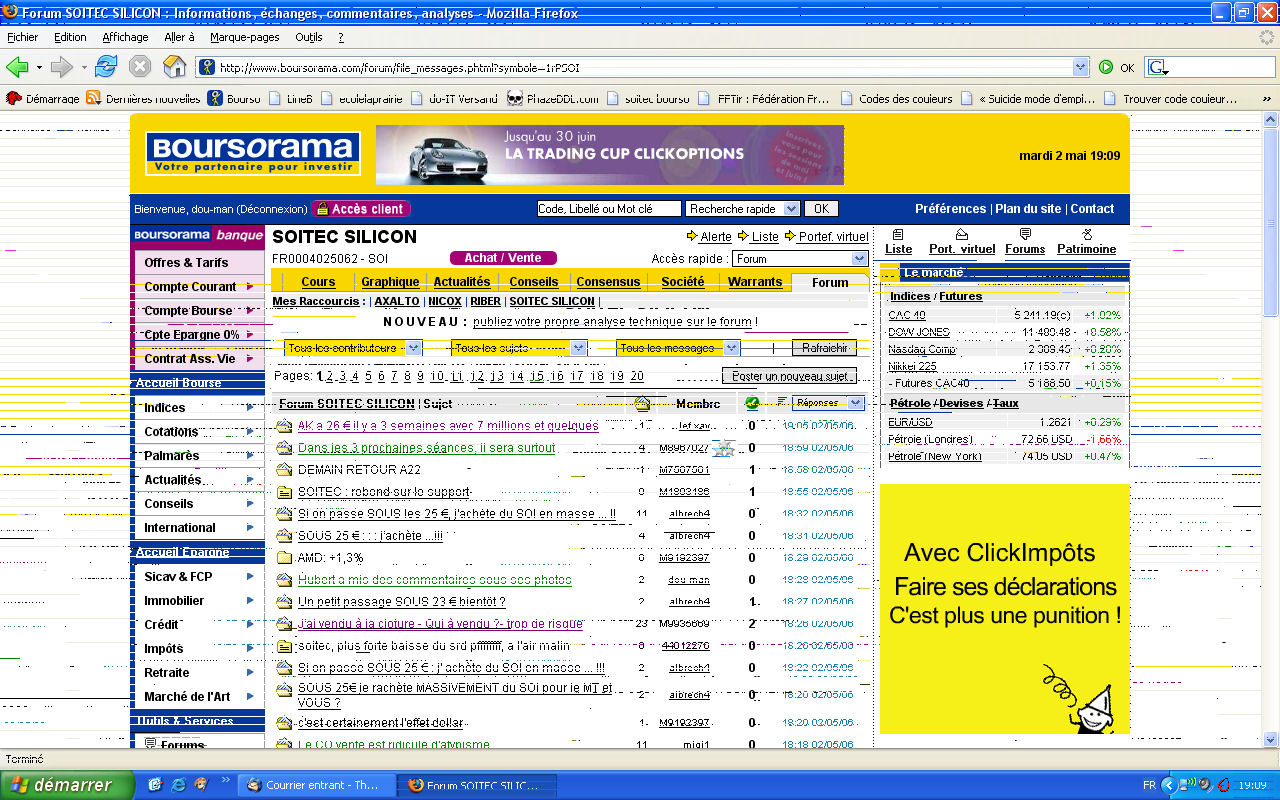Open the Tous les sujets dropdown
This screenshot has width=1280, height=800.
[518, 348]
